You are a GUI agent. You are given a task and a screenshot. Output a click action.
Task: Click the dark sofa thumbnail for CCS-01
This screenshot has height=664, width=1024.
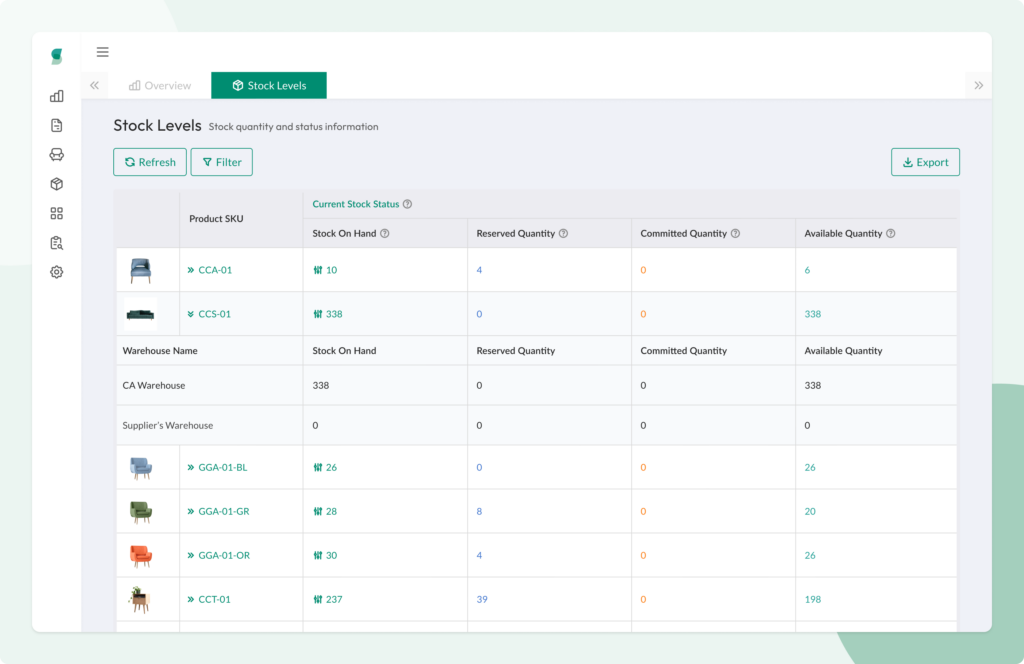coord(140,315)
